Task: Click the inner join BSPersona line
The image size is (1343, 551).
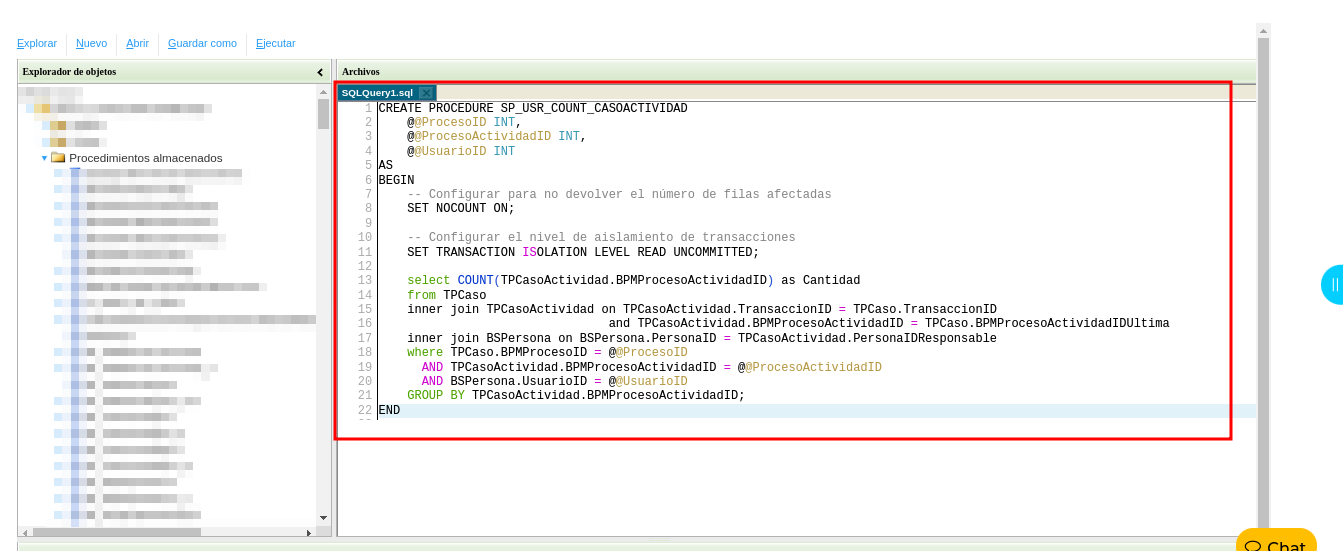Action: tap(702, 339)
